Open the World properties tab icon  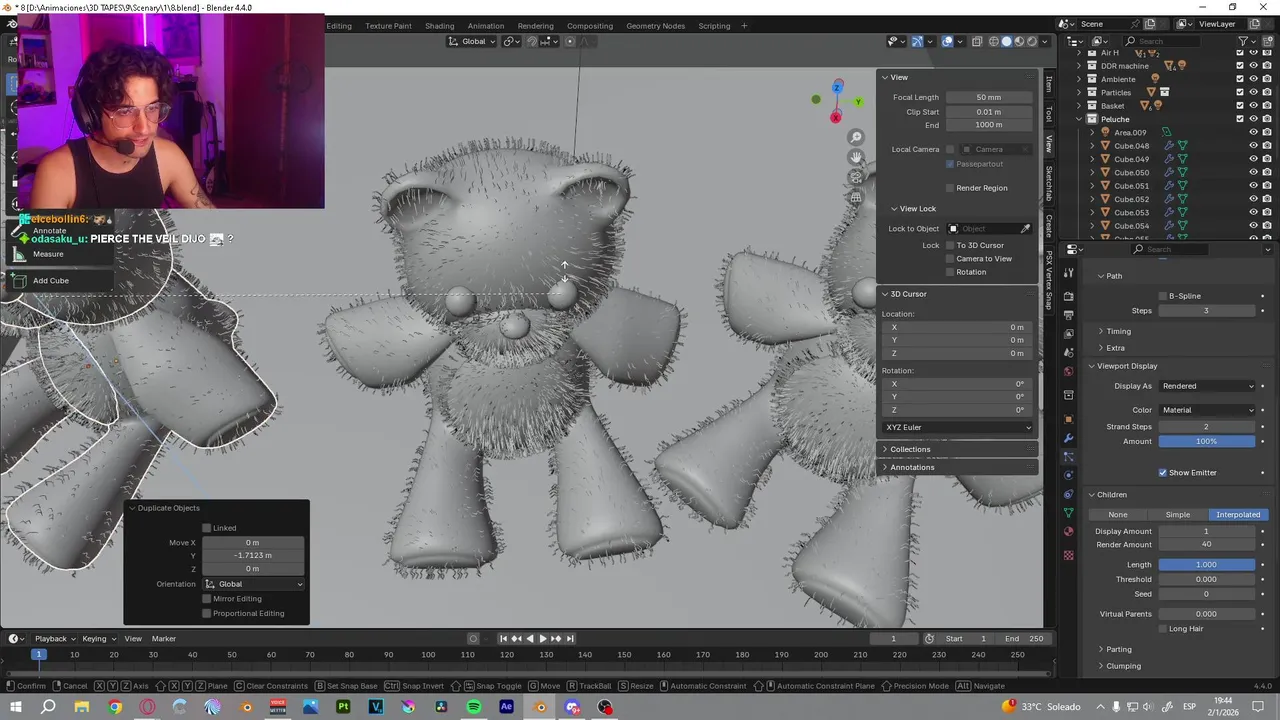1068,371
